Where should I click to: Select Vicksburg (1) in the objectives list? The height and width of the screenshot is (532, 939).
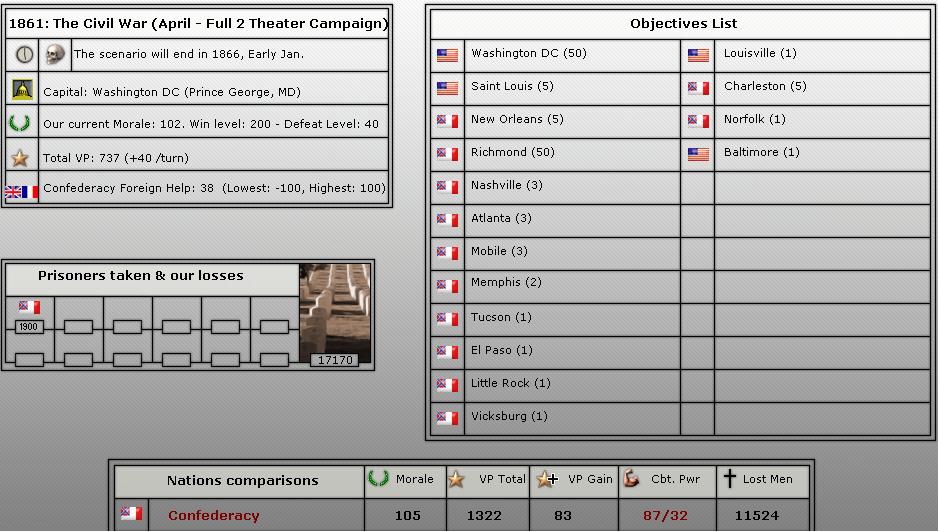(x=509, y=416)
